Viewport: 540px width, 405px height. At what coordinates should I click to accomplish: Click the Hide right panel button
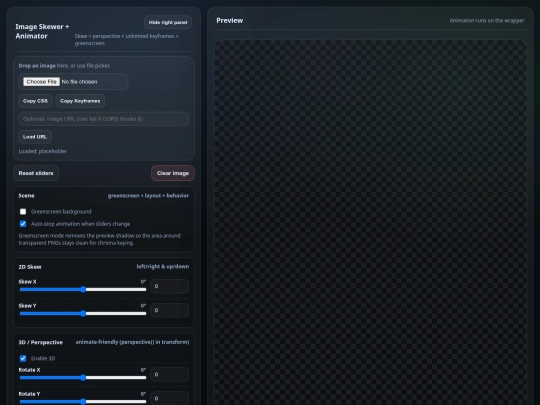168,22
